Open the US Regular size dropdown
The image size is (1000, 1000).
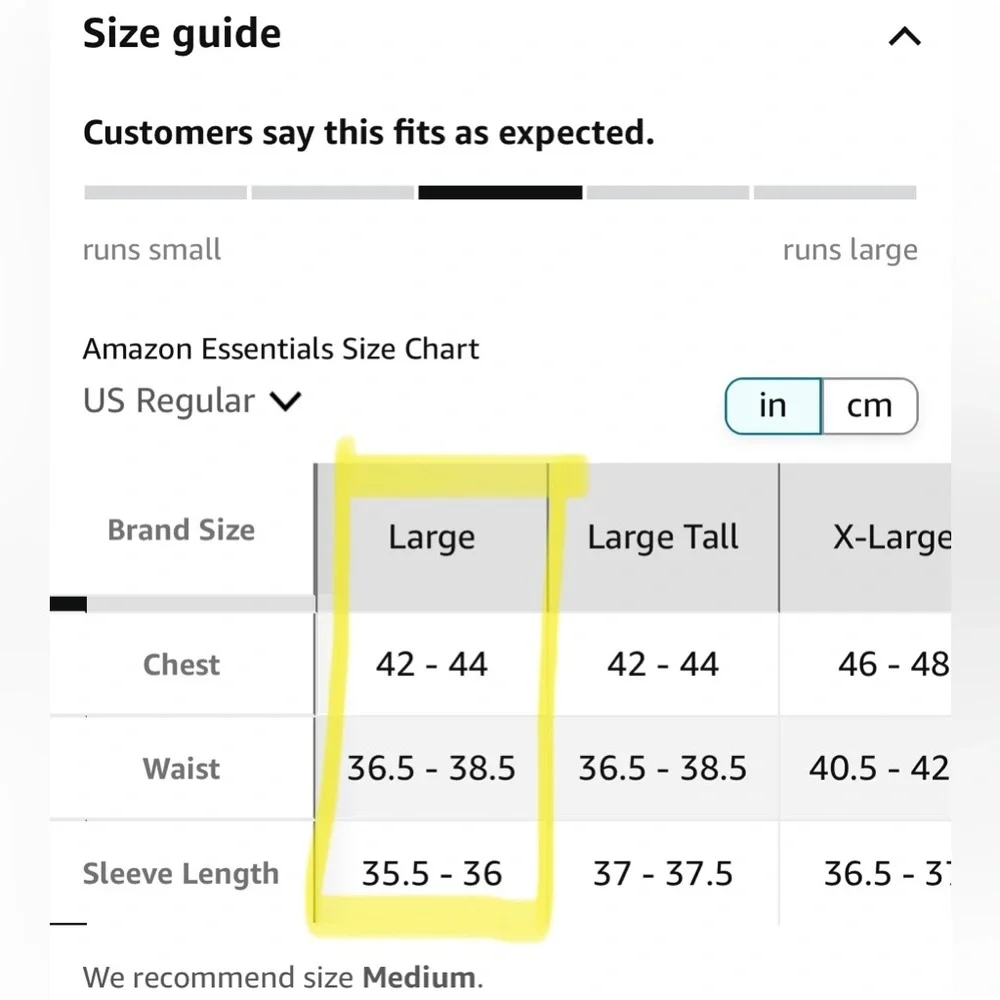192,401
